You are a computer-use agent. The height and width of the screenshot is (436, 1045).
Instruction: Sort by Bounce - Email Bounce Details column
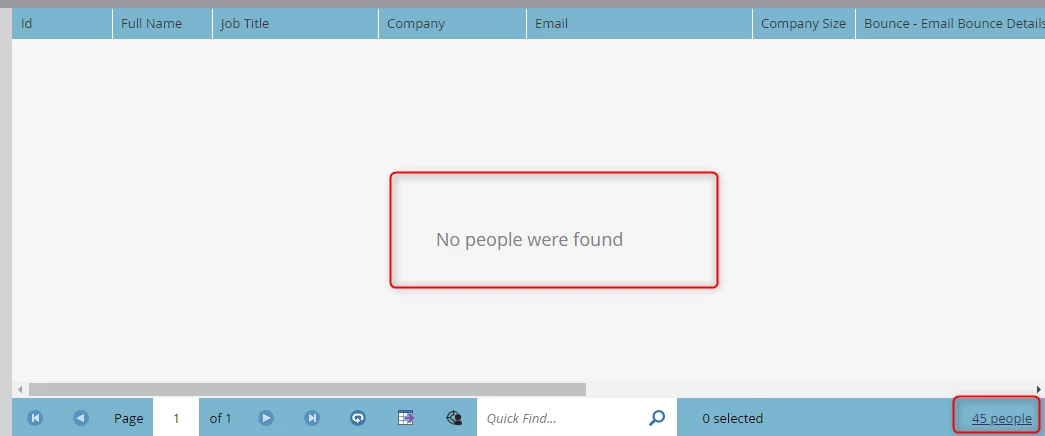[x=950, y=23]
